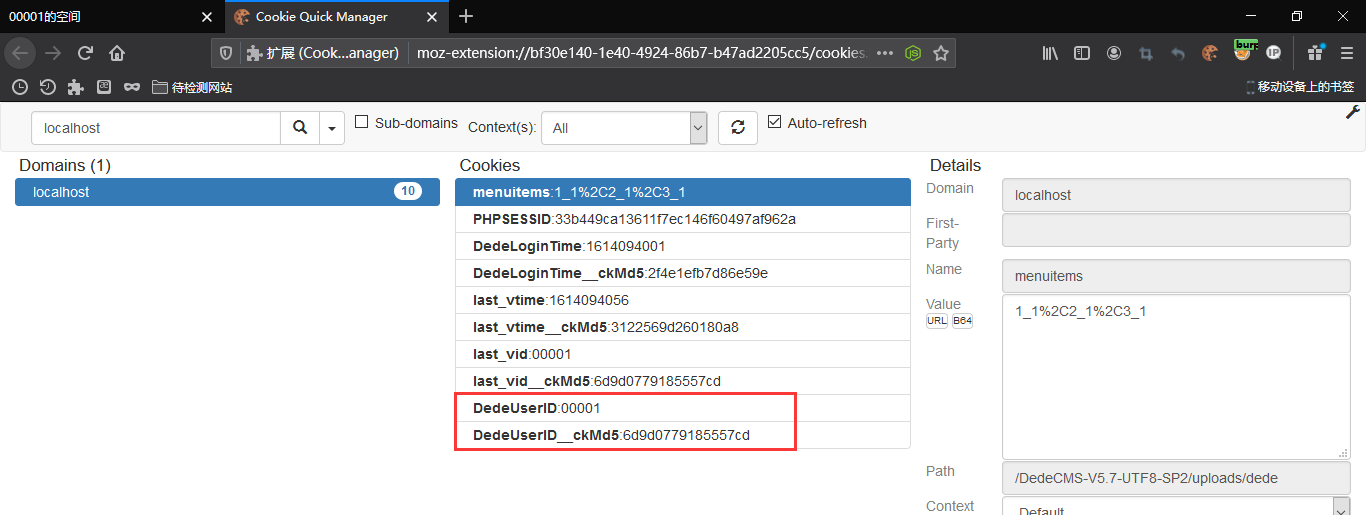Click the puzzle-piece bookmark icon
Viewport: 1366px width, 515px height.
tap(75, 87)
